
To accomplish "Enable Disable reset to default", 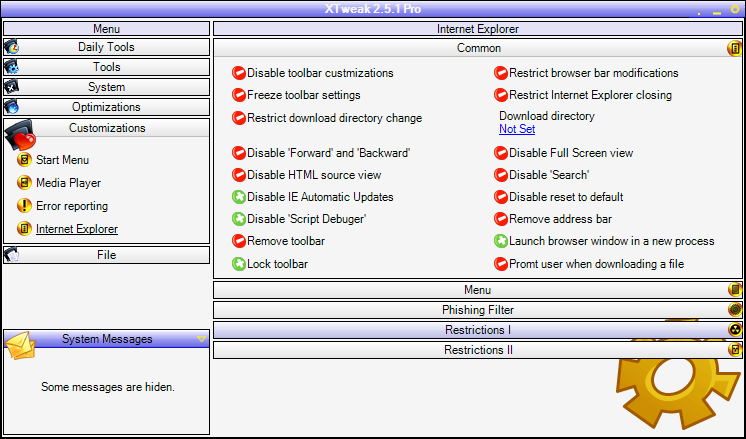I will (501, 197).
